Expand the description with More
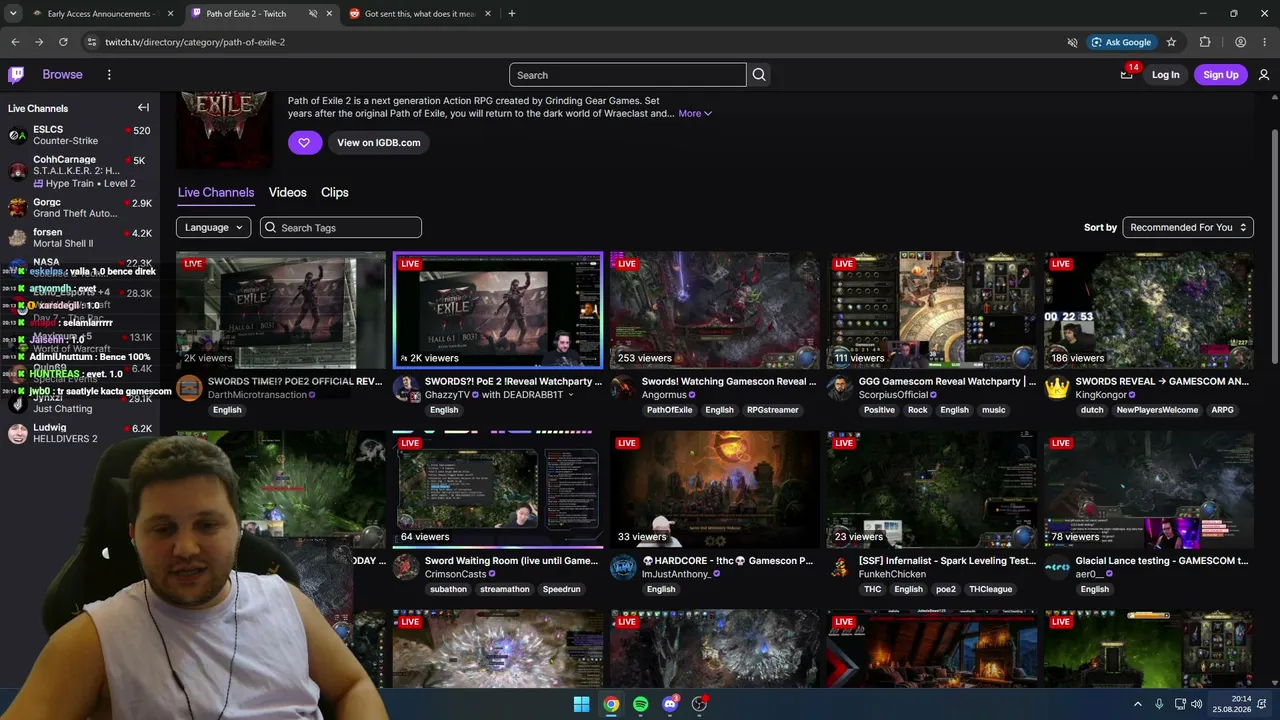This screenshot has width=1280, height=720. [695, 114]
